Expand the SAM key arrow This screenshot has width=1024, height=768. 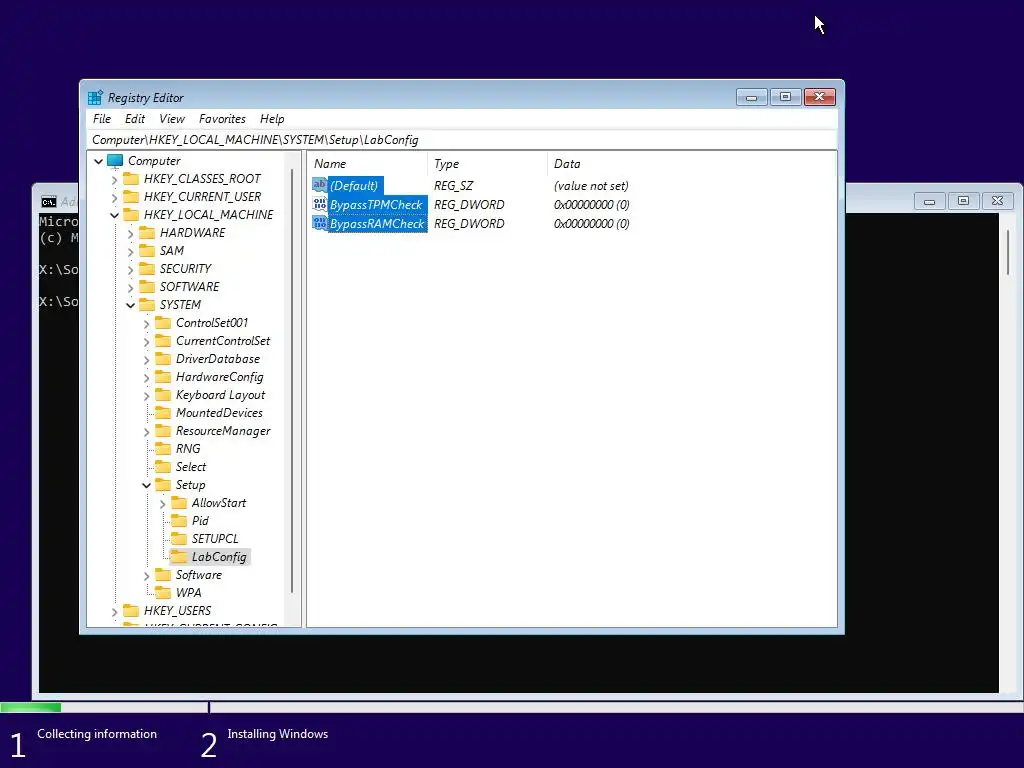(x=130, y=251)
